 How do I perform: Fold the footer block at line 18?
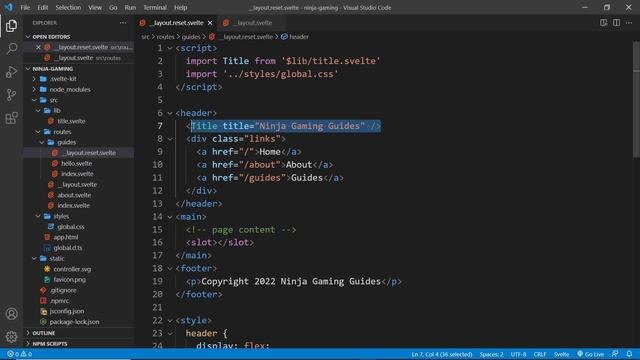click(x=170, y=269)
